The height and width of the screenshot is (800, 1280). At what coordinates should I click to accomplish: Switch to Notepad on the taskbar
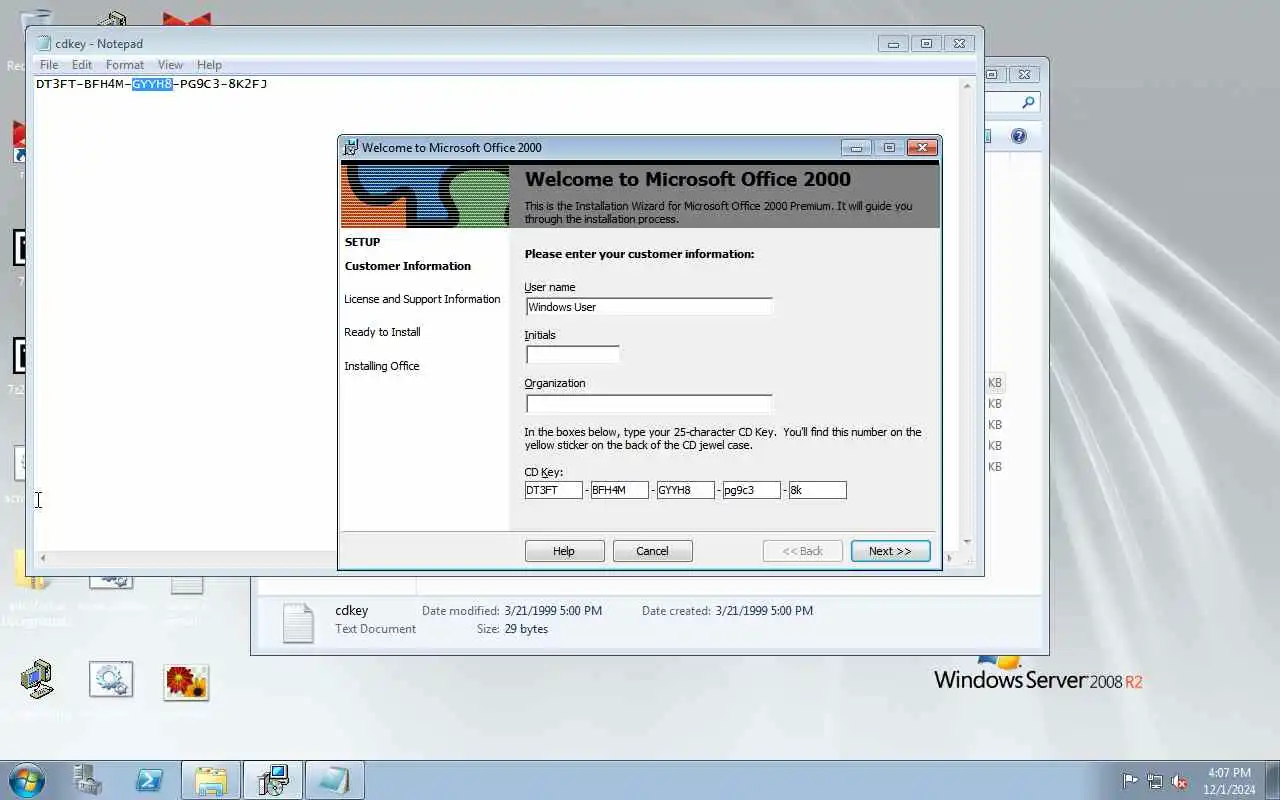[x=335, y=780]
